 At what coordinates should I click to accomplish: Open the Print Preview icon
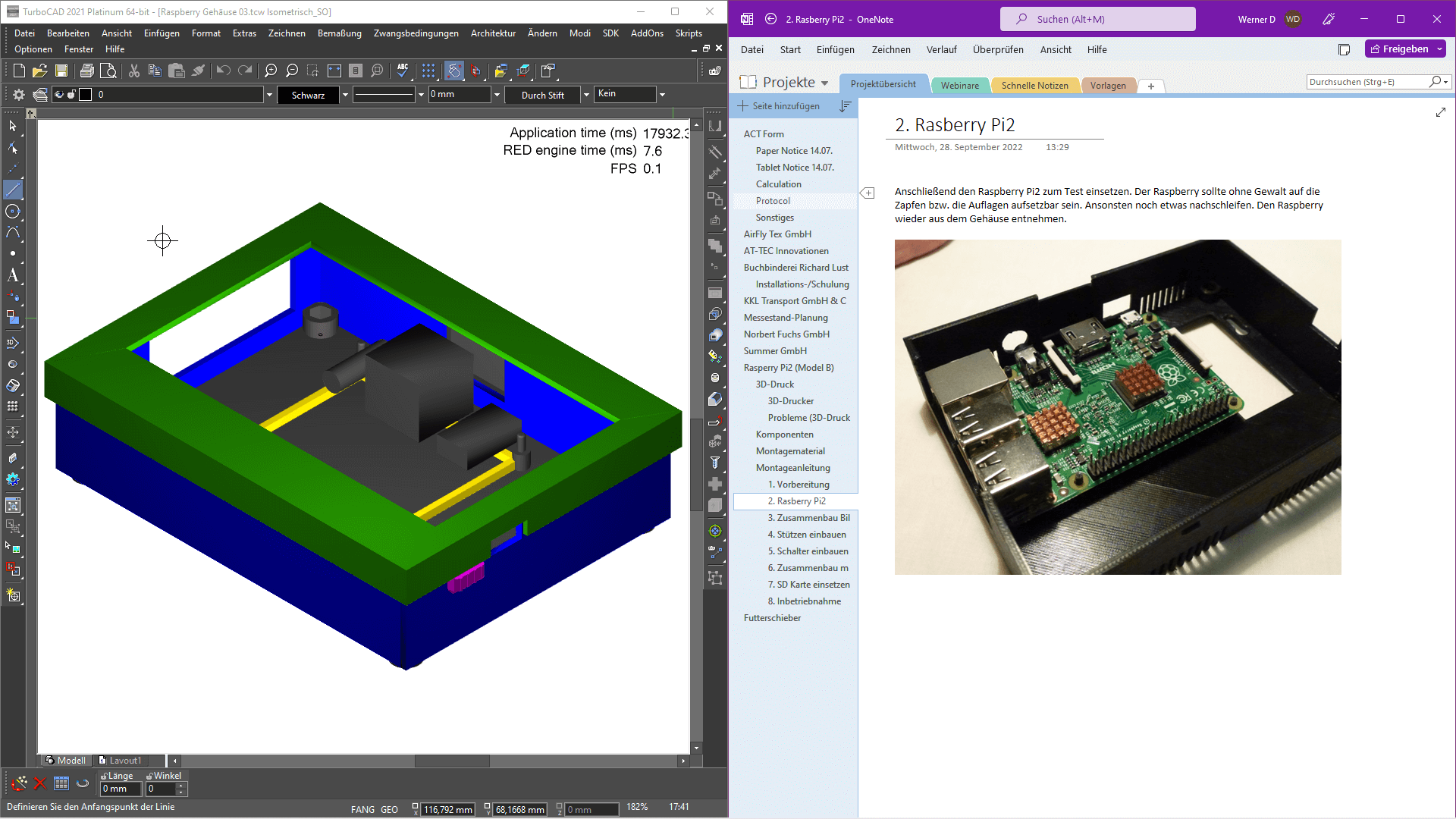tap(108, 71)
